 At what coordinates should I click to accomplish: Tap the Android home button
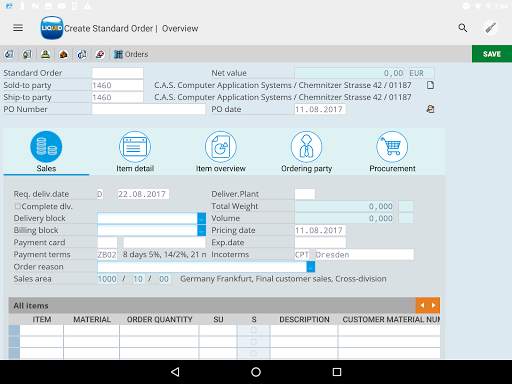coord(256,372)
